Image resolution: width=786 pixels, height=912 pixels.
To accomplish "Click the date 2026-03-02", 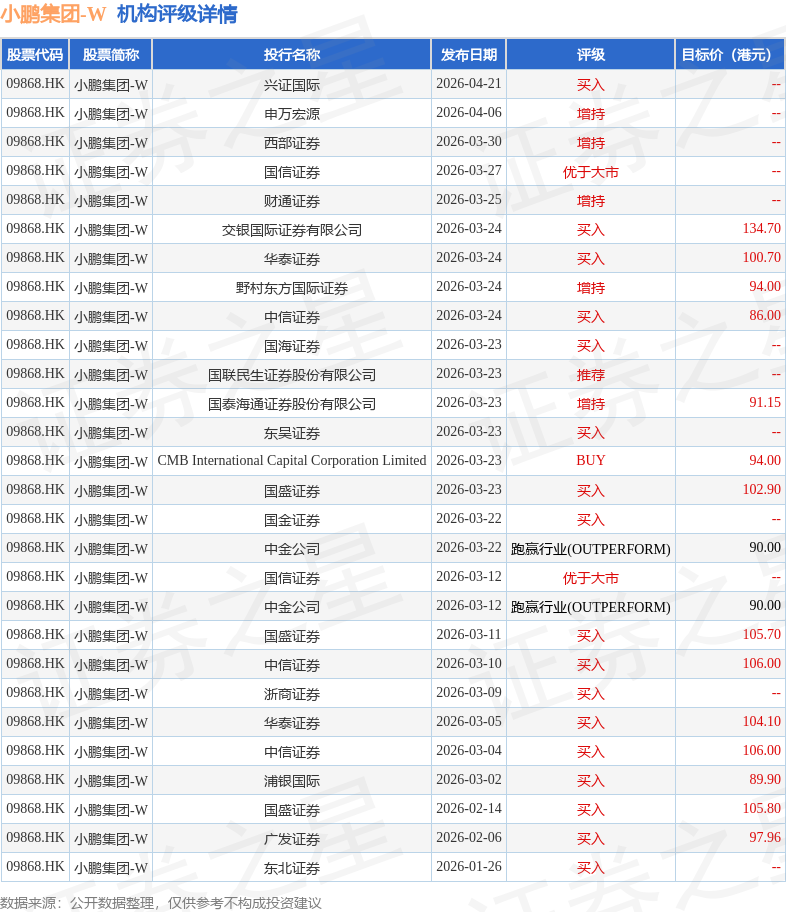I will click(x=468, y=780).
